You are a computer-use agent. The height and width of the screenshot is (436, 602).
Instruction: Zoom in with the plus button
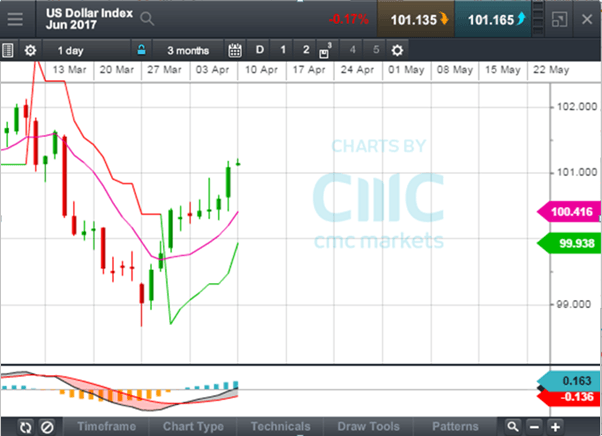point(555,427)
